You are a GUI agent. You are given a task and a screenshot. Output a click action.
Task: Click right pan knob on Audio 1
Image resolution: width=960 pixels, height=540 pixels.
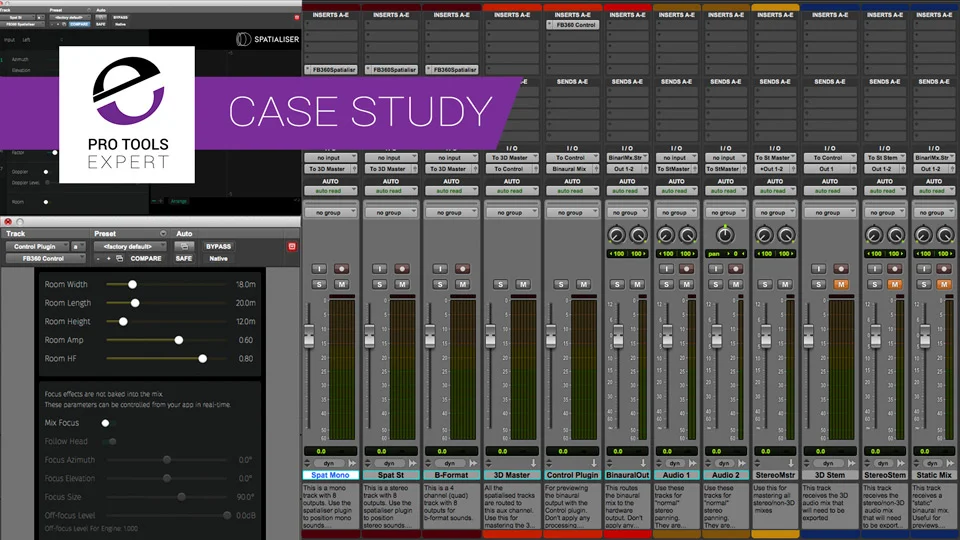coord(687,234)
